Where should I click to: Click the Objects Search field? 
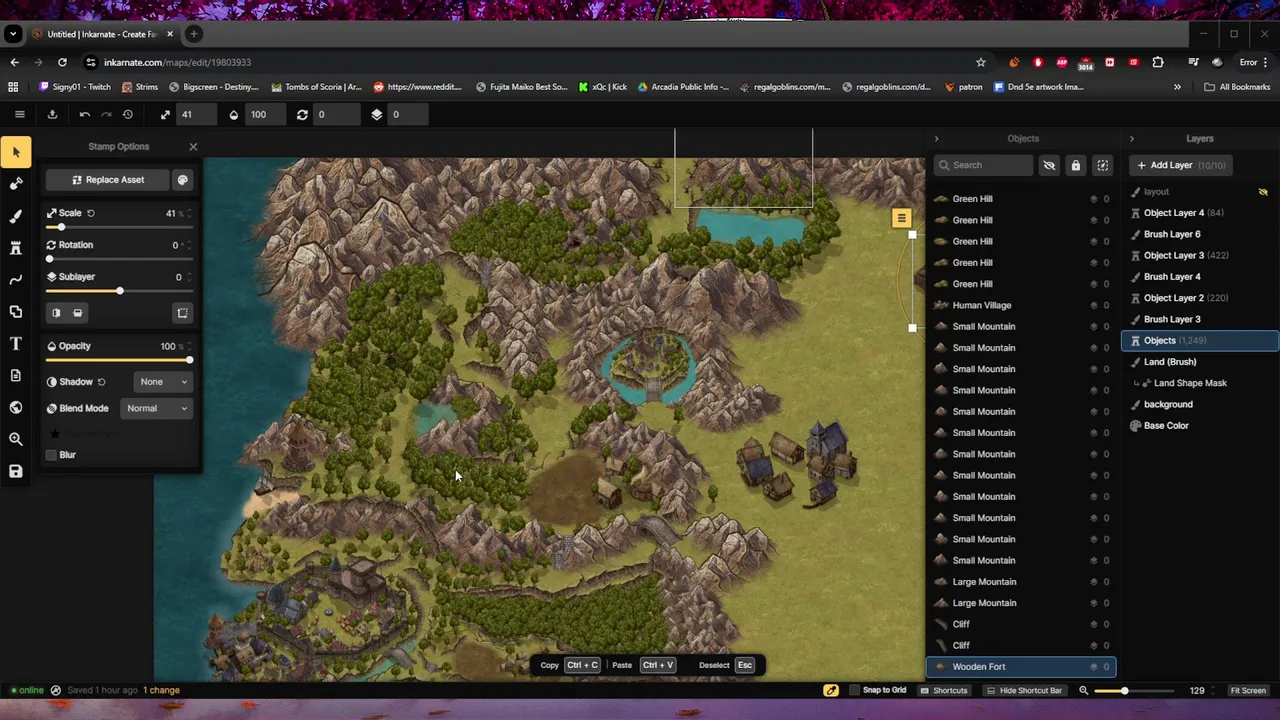pos(983,165)
